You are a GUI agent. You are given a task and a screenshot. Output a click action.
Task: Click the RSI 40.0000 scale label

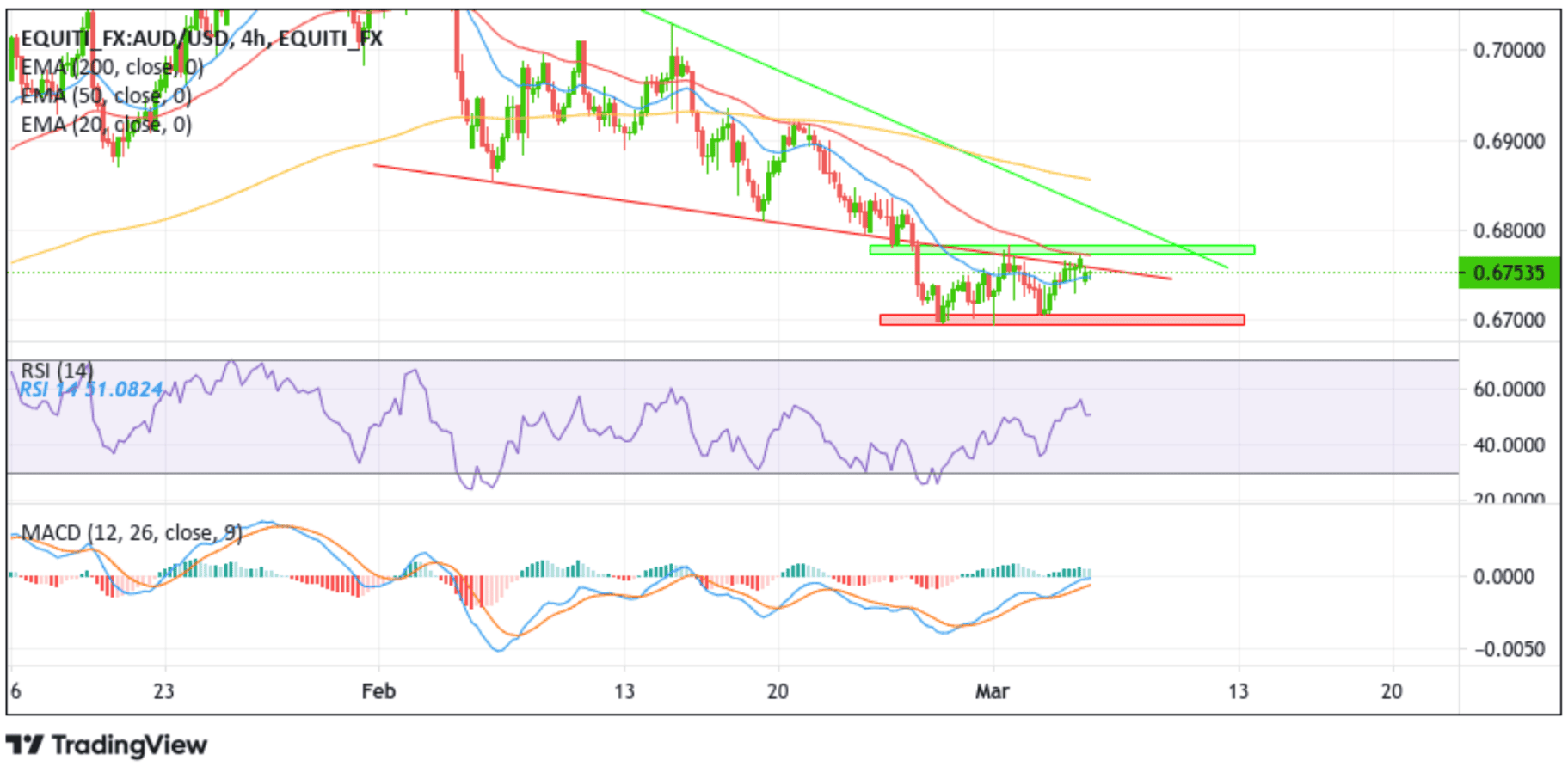coord(1510,445)
